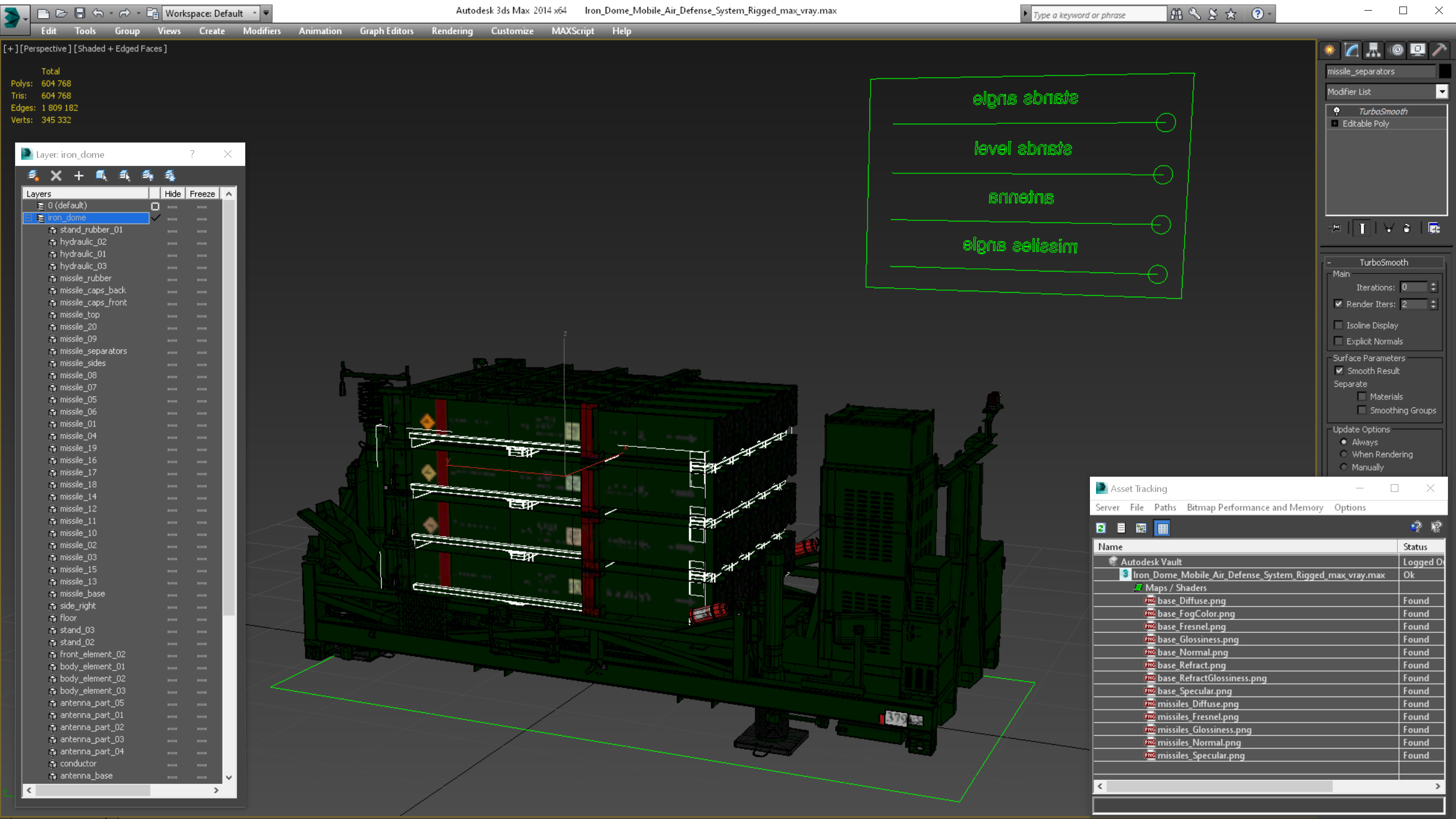The image size is (1456, 819).
Task: Click Remove Modifier trash icon
Action: pos(1407,229)
